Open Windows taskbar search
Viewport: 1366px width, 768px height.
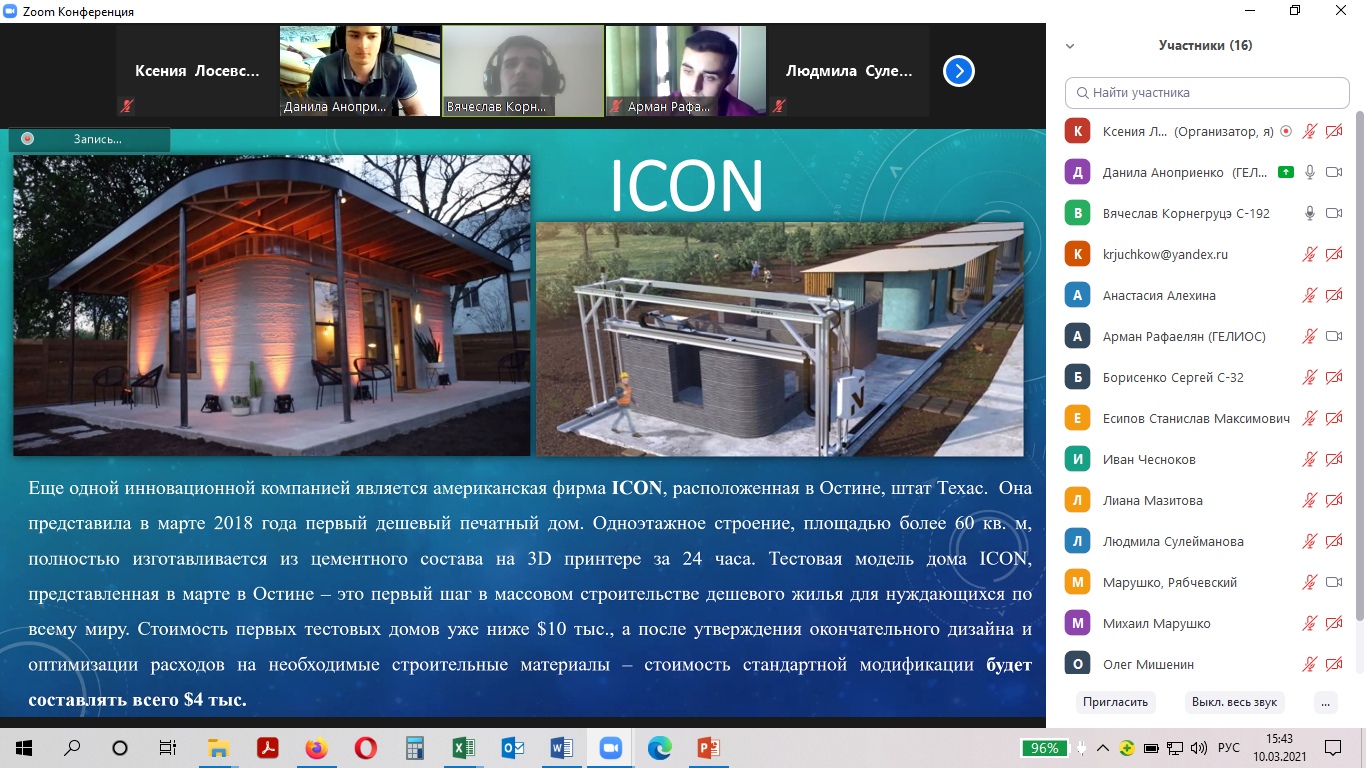point(72,748)
